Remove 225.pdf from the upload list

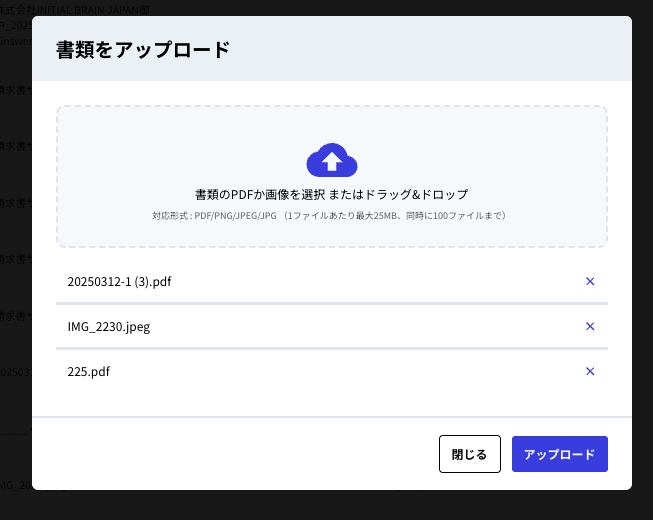click(590, 371)
